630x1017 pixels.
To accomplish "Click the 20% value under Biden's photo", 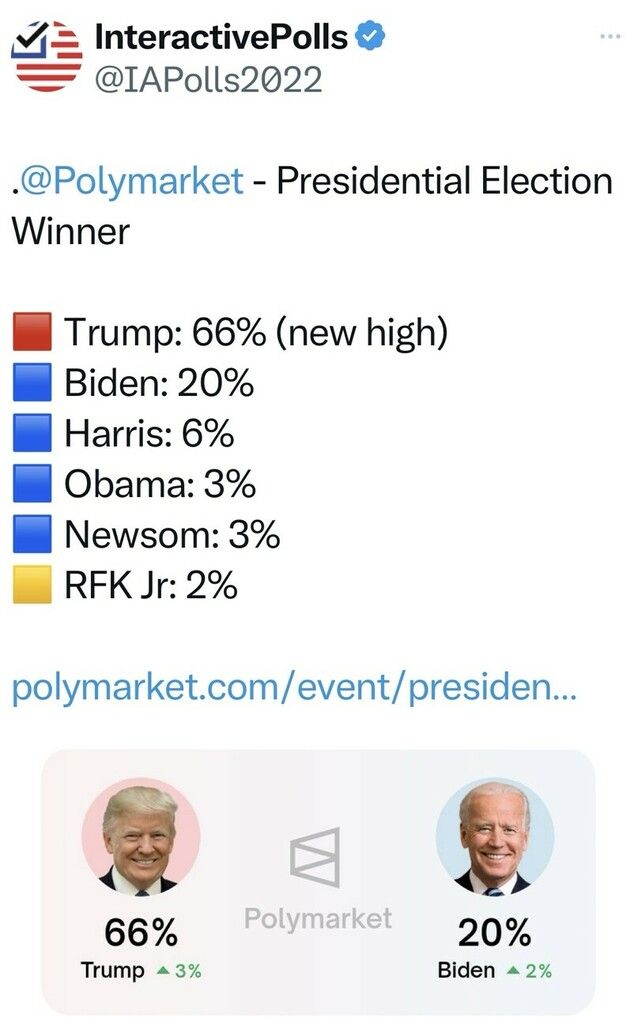I will (494, 933).
